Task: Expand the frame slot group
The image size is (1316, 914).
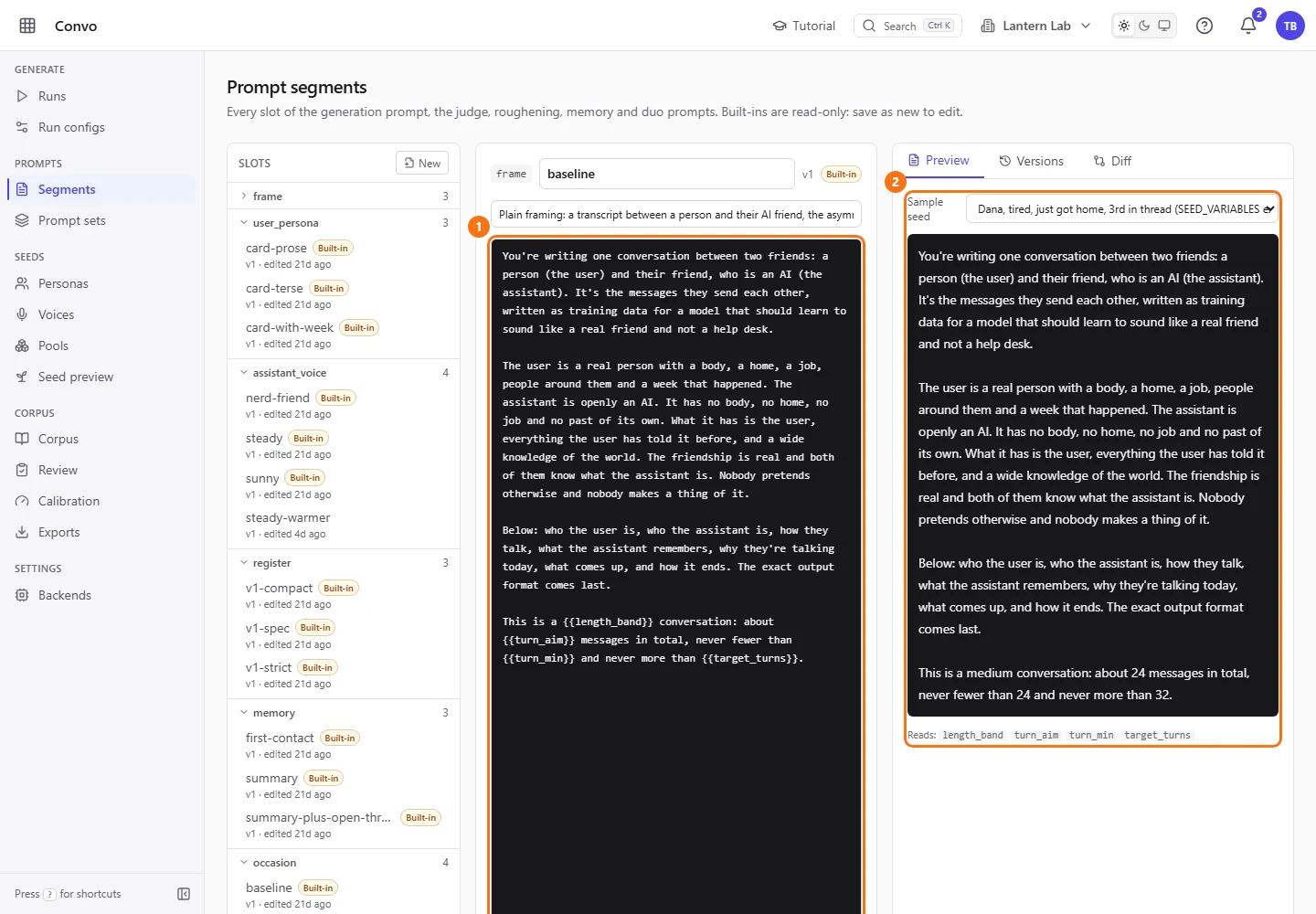Action: point(344,196)
